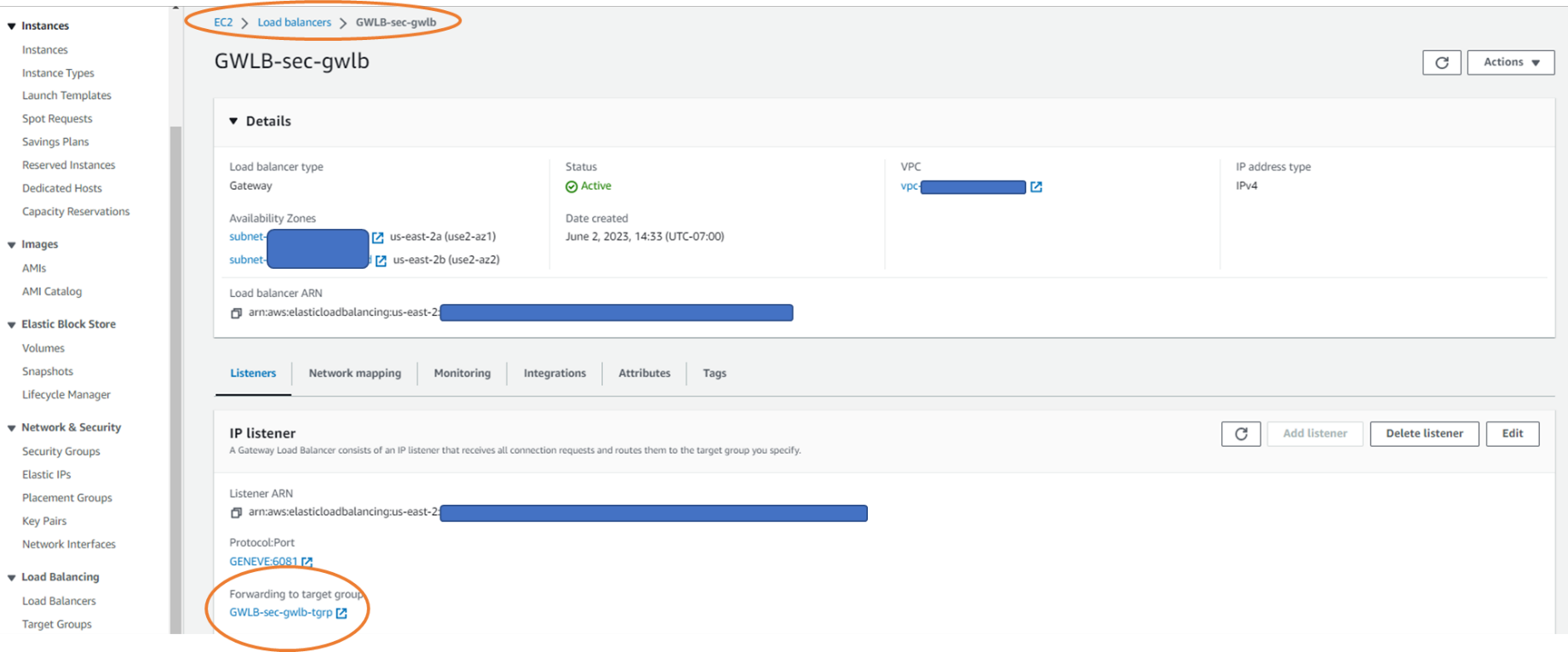1568x652 pixels.
Task: Open external link icon for us-east-2a subnet
Action: pyautogui.click(x=377, y=237)
